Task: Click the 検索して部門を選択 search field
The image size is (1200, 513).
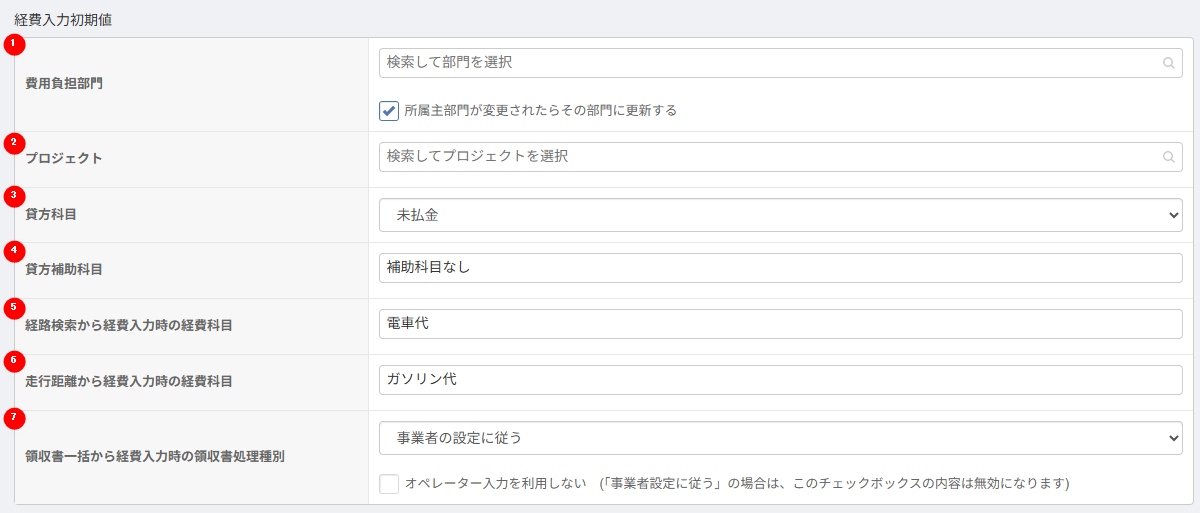Action: tap(780, 63)
